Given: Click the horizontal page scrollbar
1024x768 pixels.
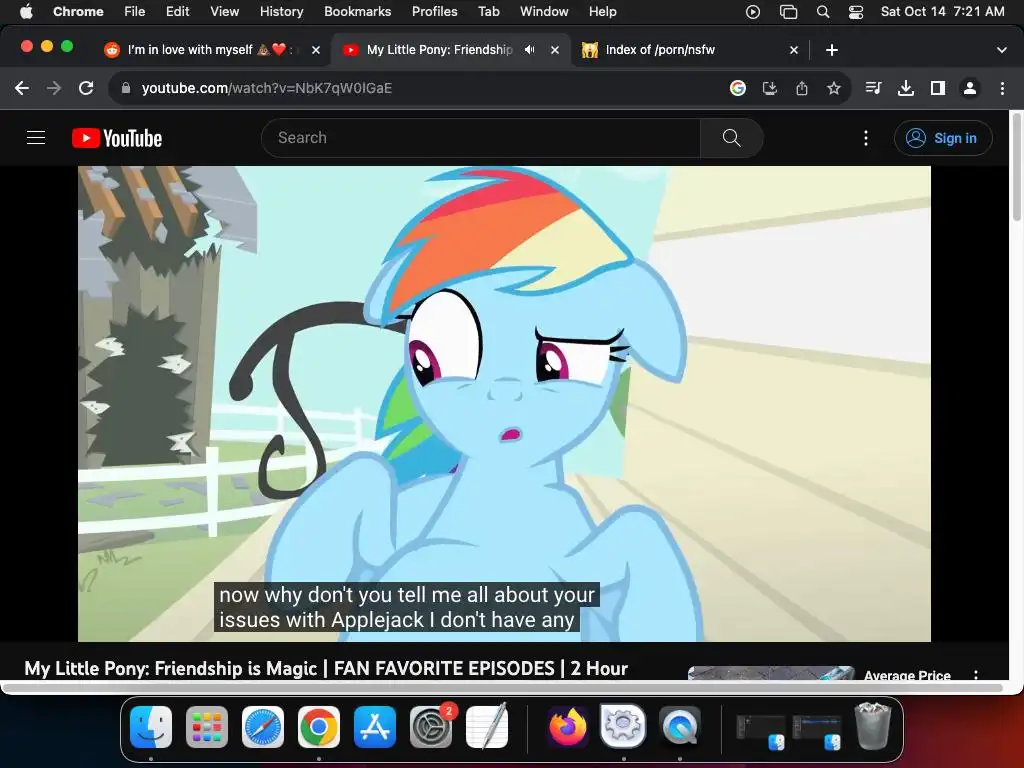Looking at the screenshot, I should [x=503, y=688].
